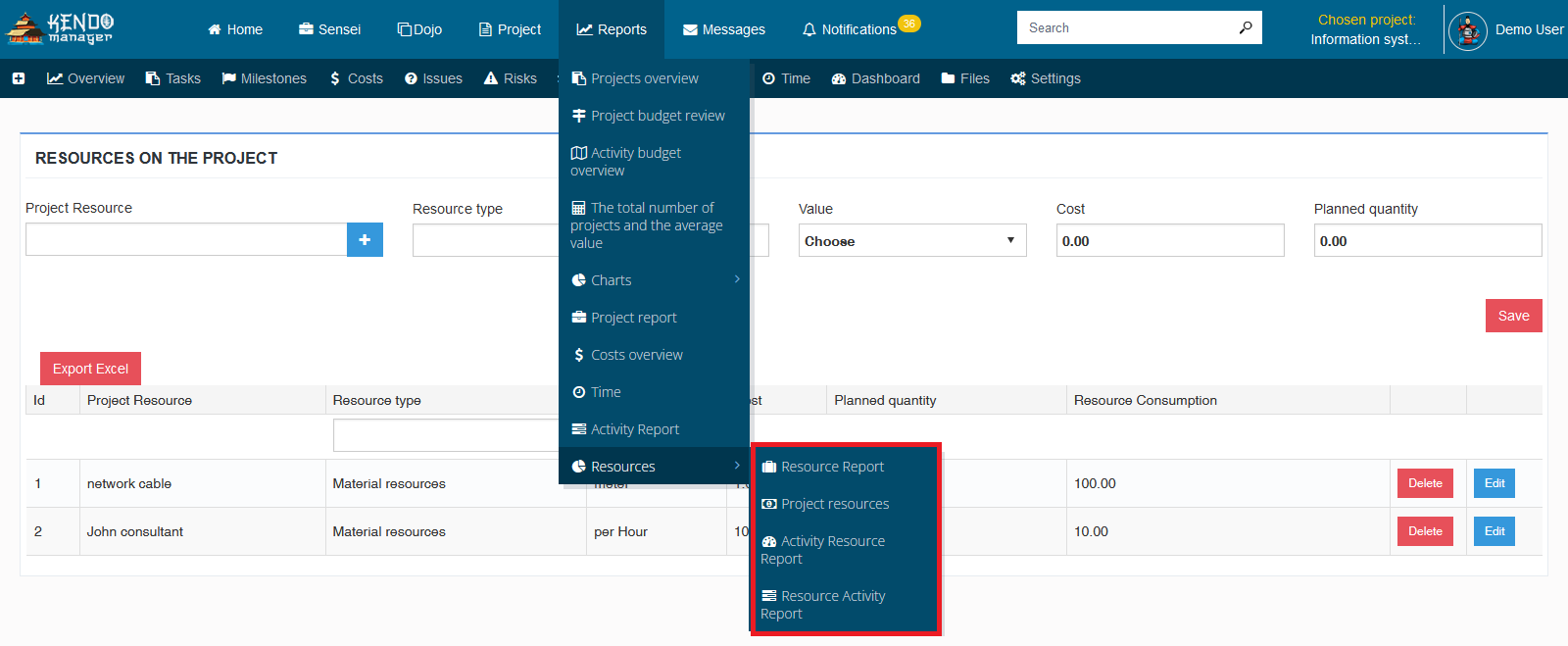
Task: Delete the network cable row
Action: [1425, 483]
